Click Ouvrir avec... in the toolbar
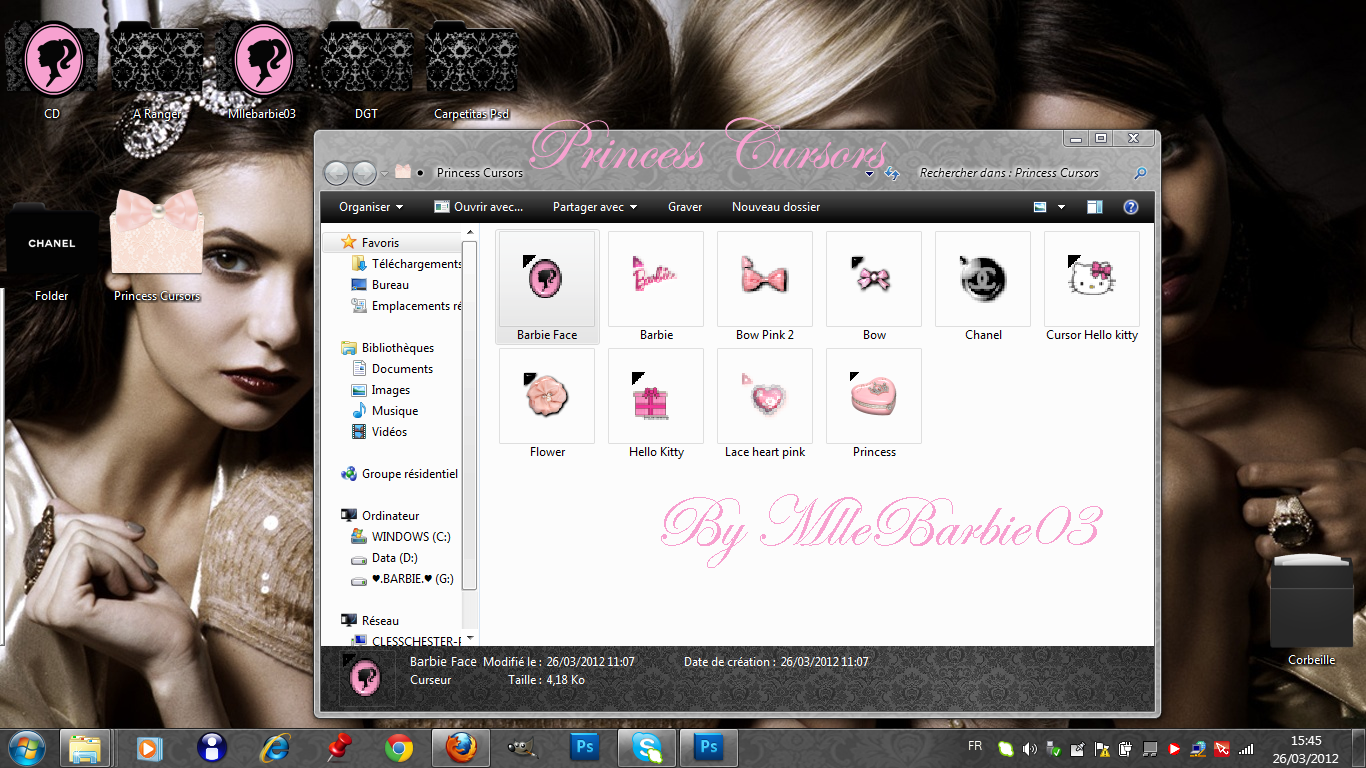This screenshot has height=768, width=1366. (x=479, y=207)
